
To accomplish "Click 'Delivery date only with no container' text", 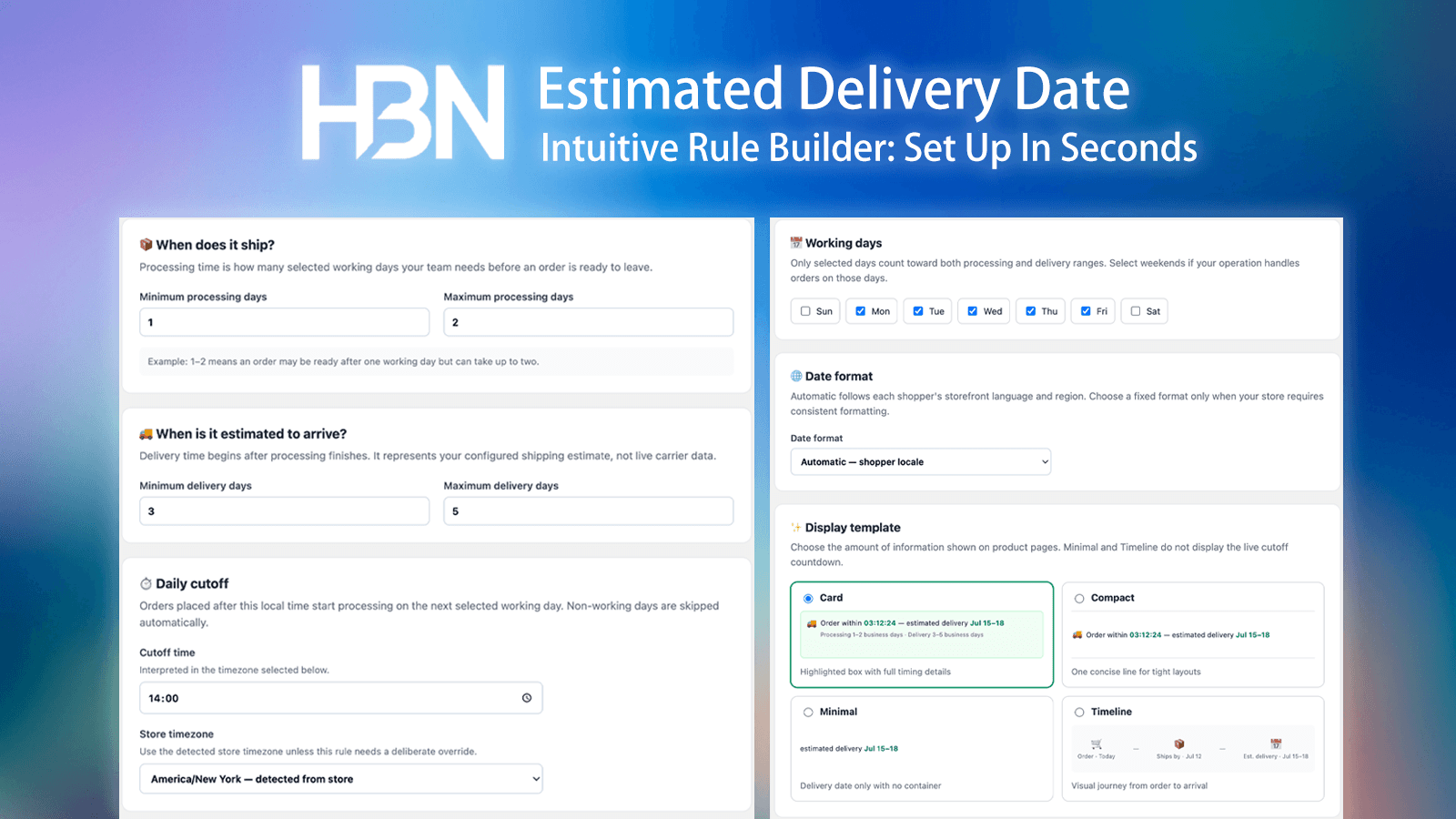I will 871,785.
